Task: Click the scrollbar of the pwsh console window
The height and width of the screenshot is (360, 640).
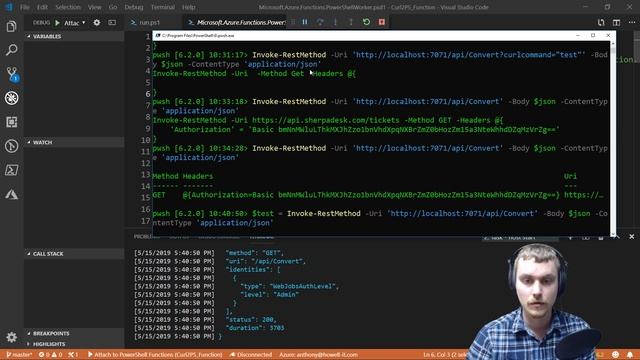Action: [613, 138]
